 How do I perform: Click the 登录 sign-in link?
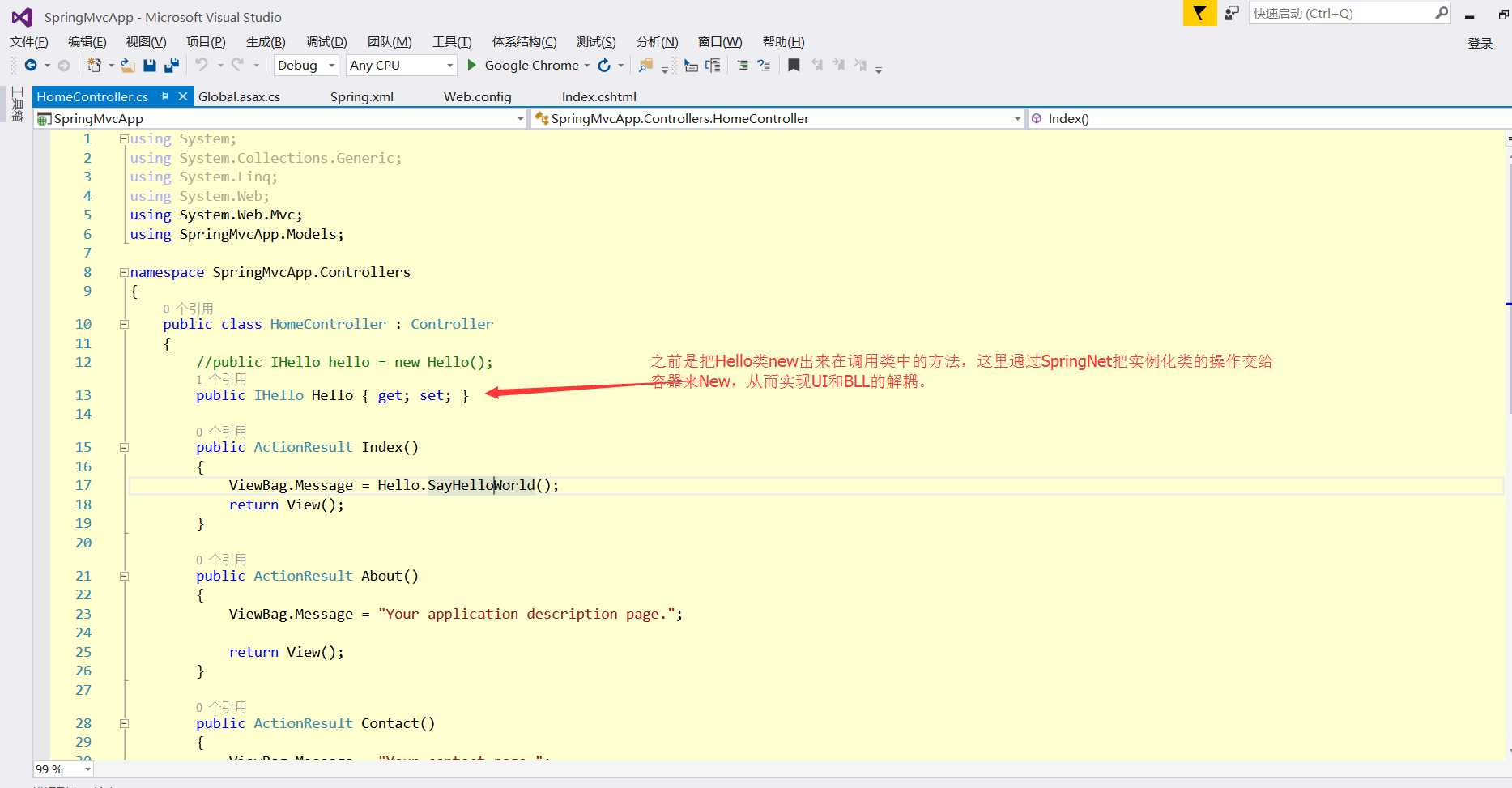tap(1480, 43)
